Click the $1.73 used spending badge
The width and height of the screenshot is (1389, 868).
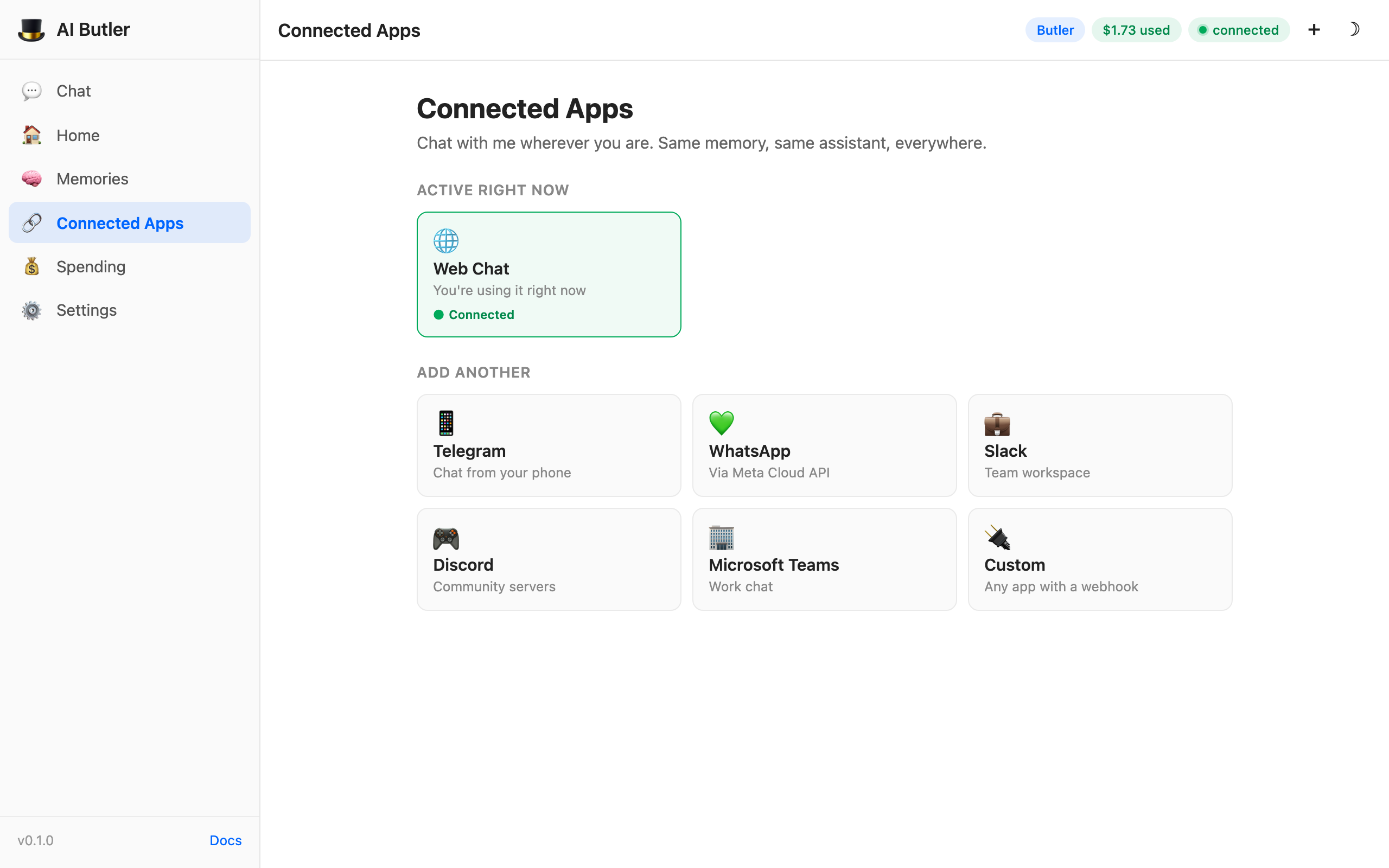(x=1136, y=29)
